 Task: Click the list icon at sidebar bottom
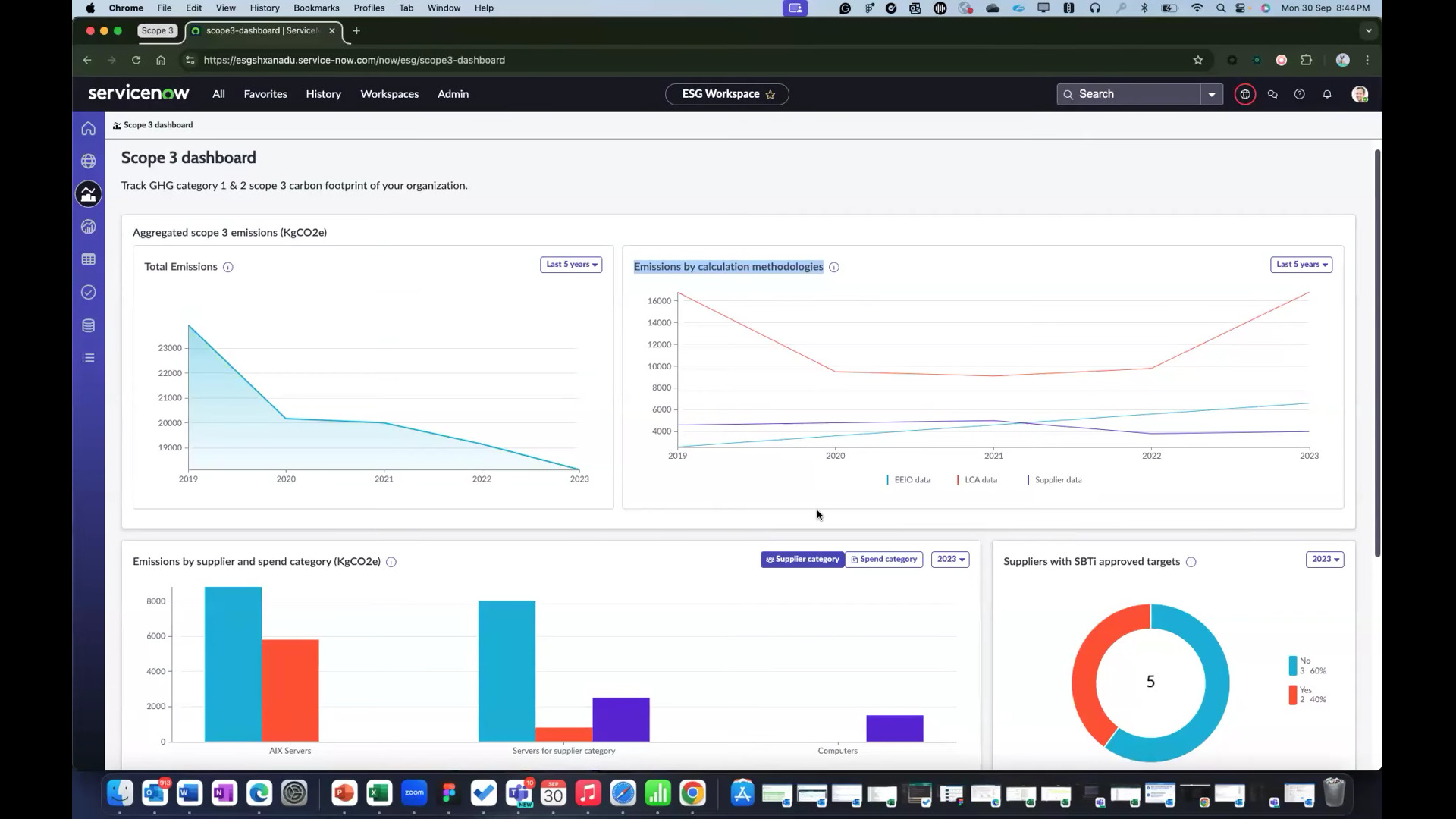click(89, 357)
